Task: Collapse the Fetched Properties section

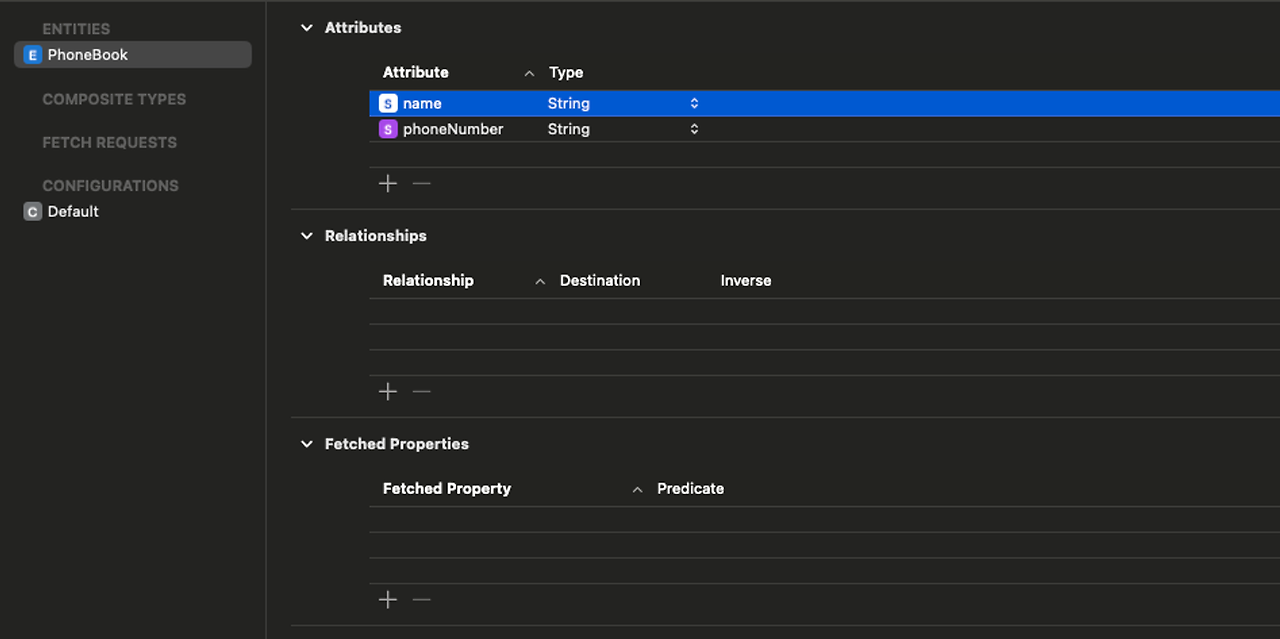Action: 307,444
